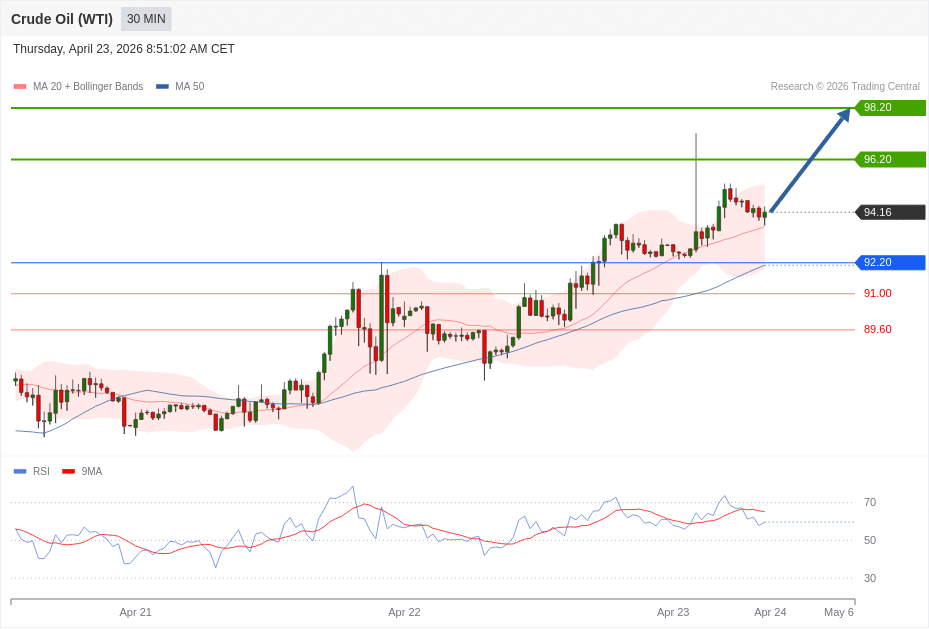Open the Research © 2026 Trading Central link
Viewport: 929px width, 629px height.
click(x=844, y=87)
